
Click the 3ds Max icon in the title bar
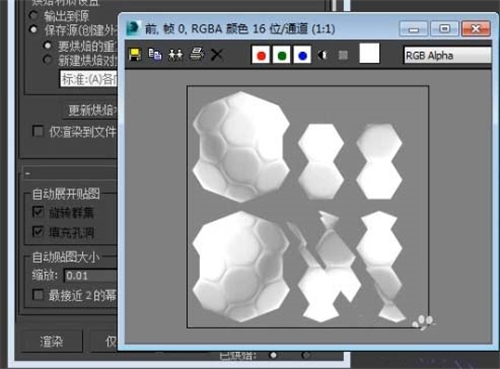134,28
